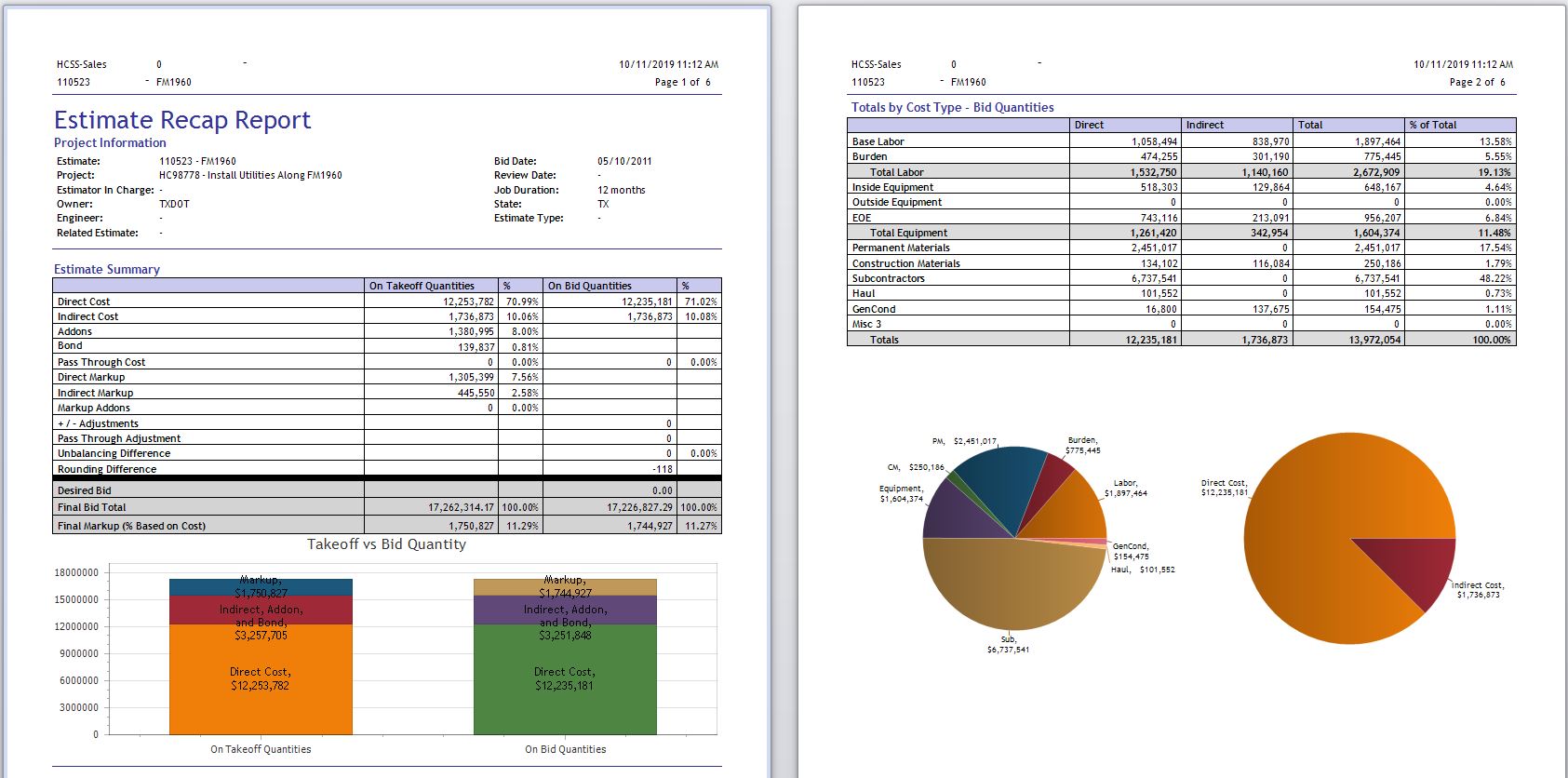Click the Indirect column header in cost type table

(x=1204, y=125)
